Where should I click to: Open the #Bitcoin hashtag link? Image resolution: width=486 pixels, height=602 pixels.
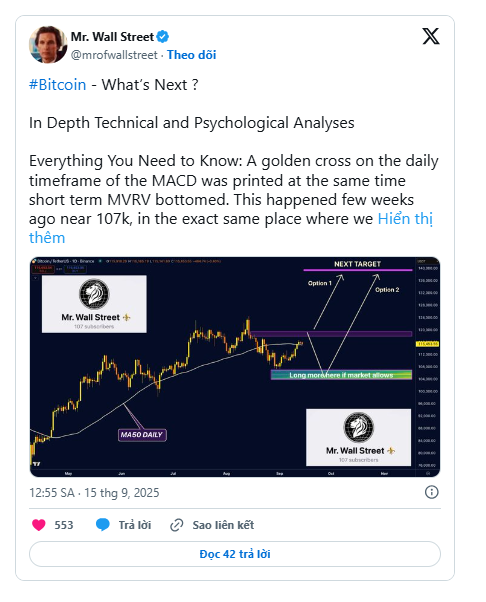tap(58, 84)
